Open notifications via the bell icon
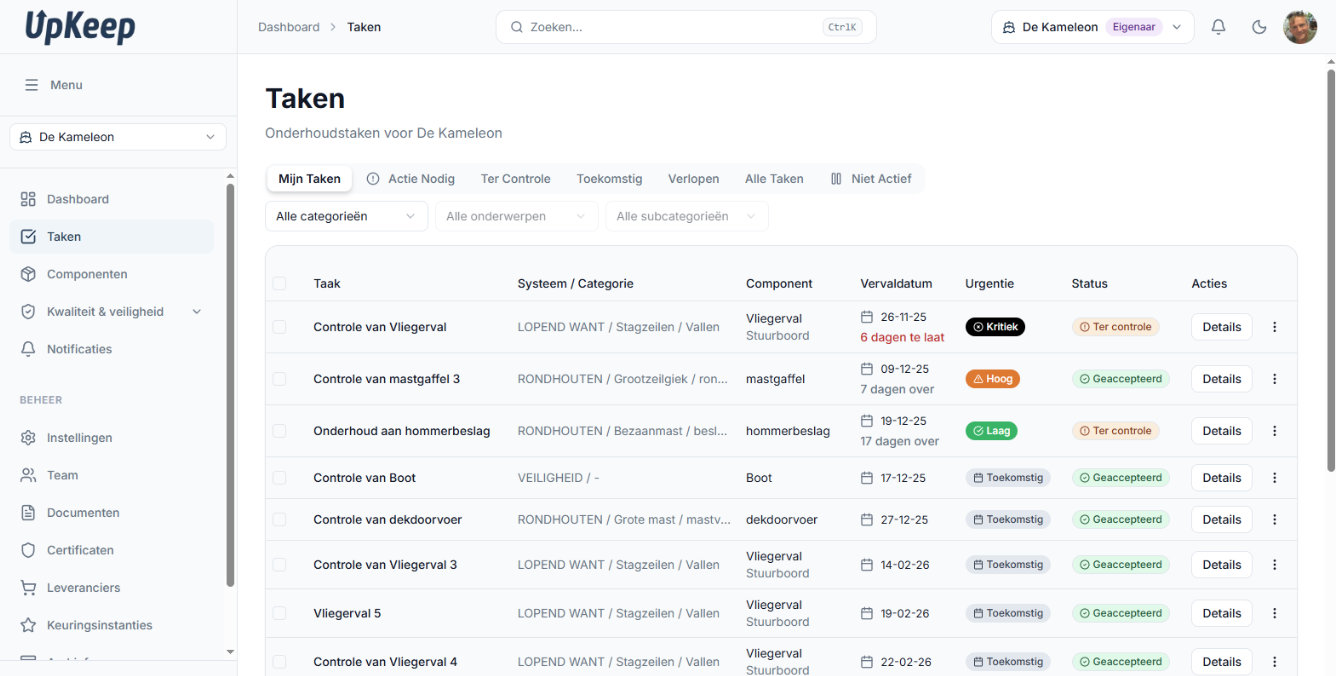The height and width of the screenshot is (676, 1336). pos(1218,27)
